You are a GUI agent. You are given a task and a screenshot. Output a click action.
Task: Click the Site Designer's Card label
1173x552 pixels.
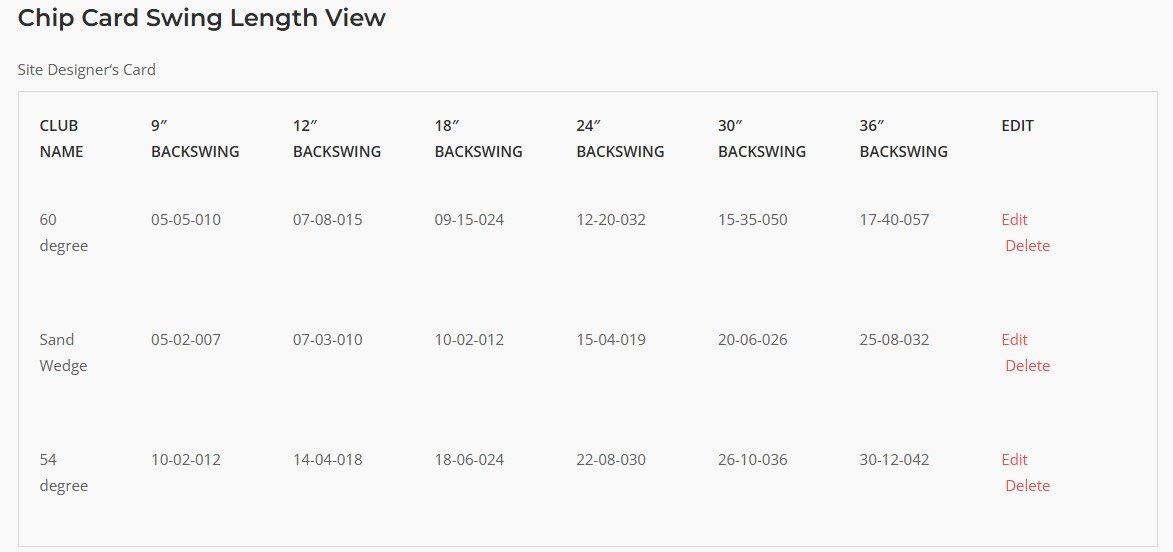(x=87, y=70)
